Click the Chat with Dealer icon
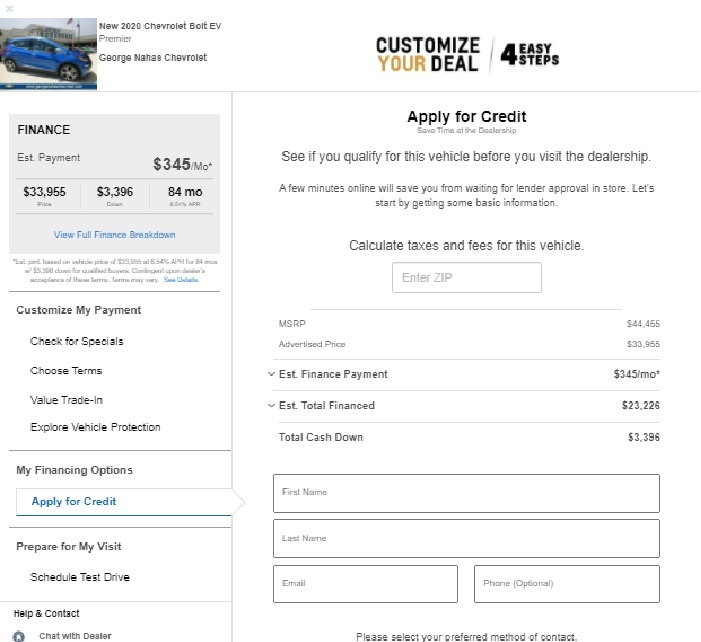701x642 pixels. (x=19, y=636)
